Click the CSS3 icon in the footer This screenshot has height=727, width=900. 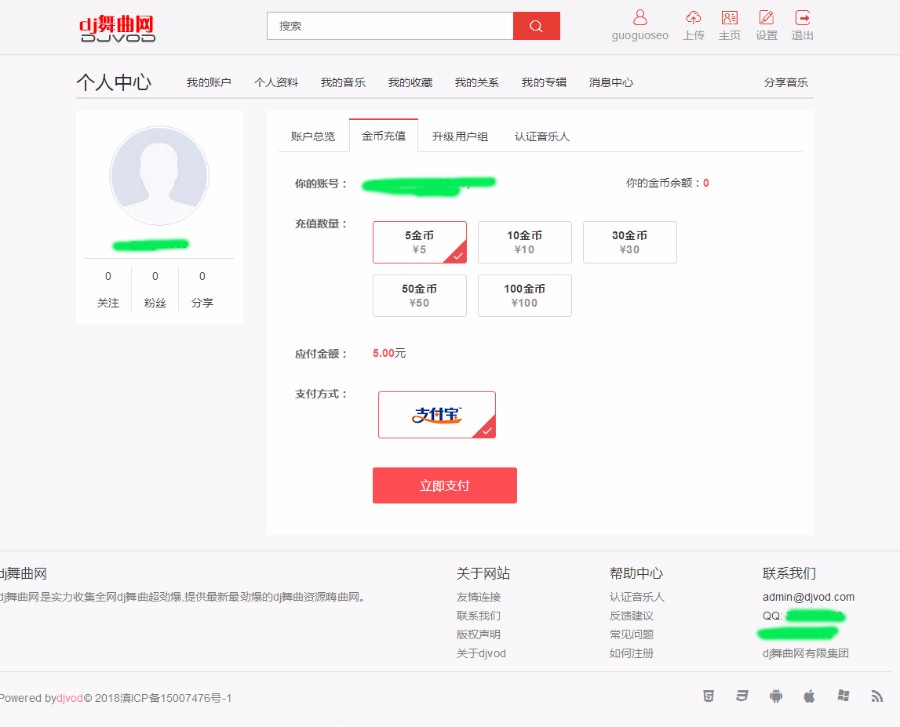pos(743,695)
